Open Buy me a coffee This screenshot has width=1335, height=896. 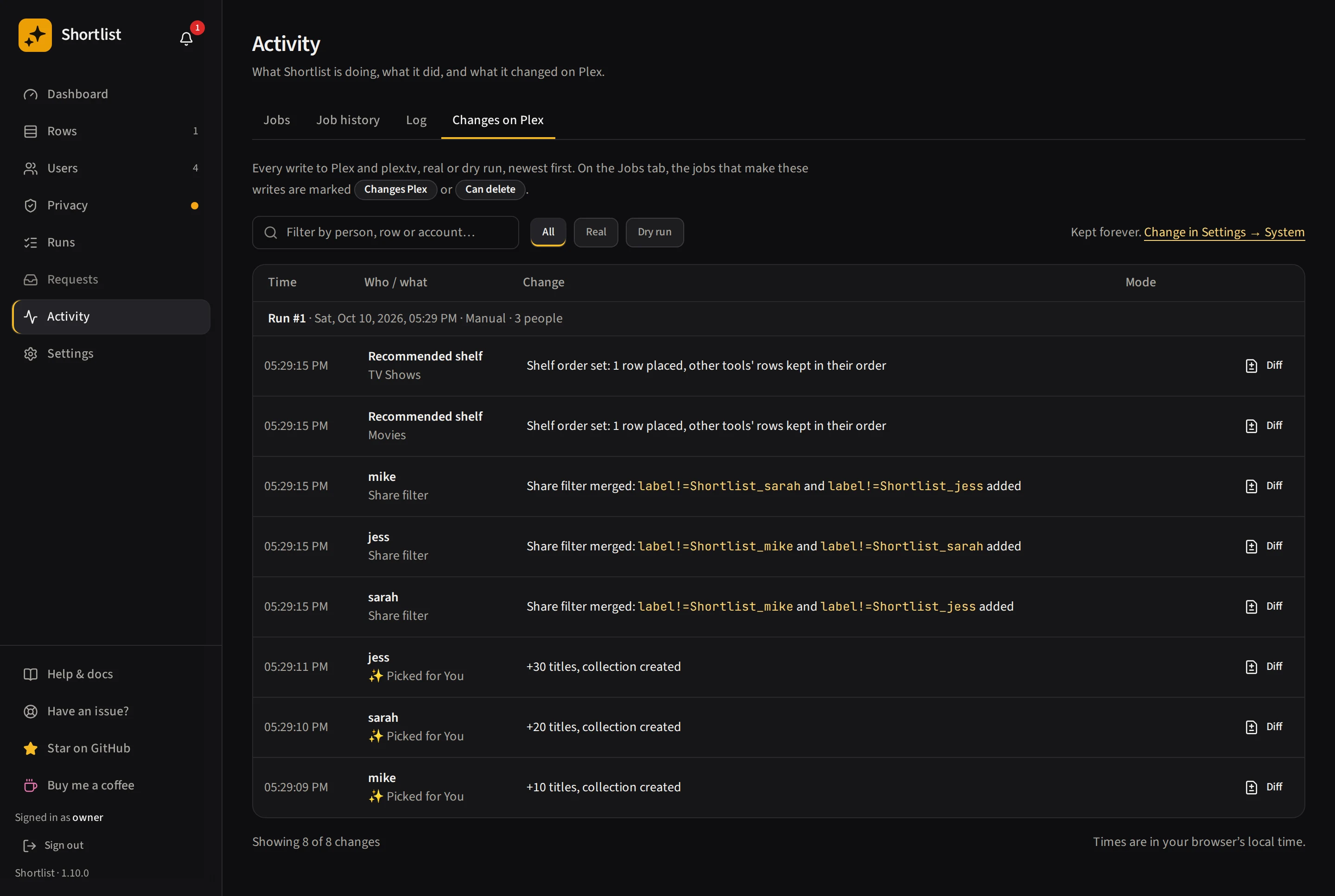111,786
